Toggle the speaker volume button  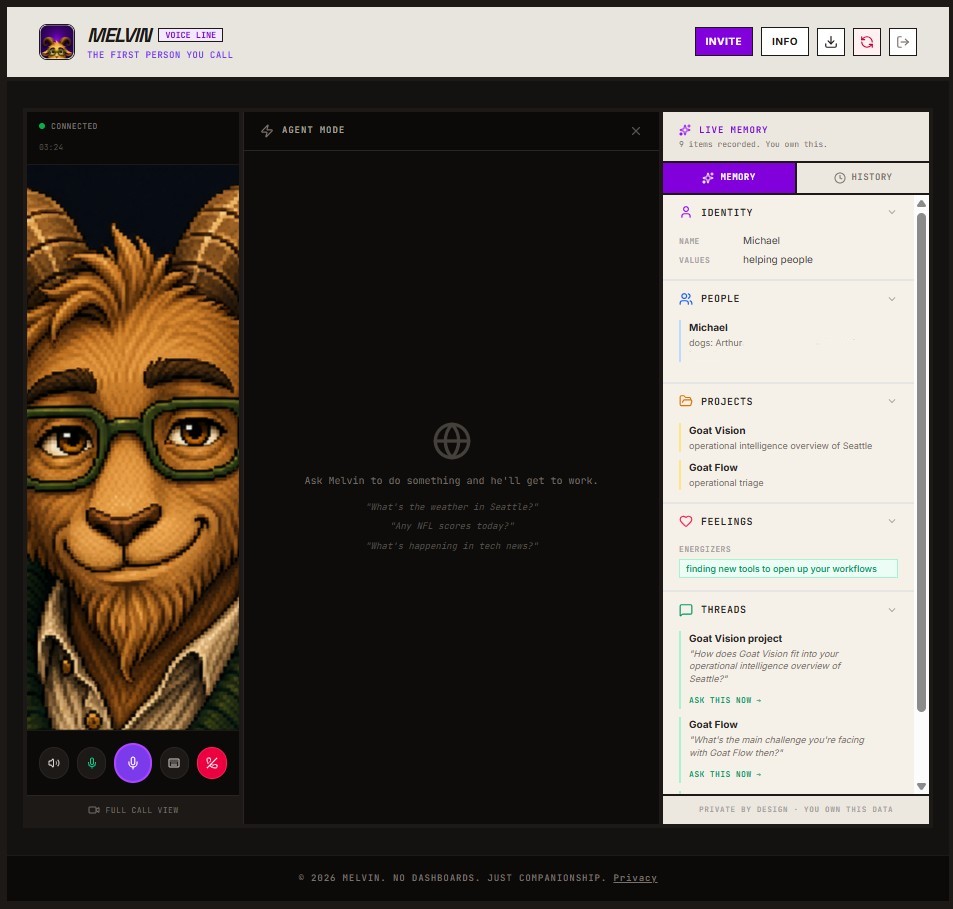coord(54,763)
